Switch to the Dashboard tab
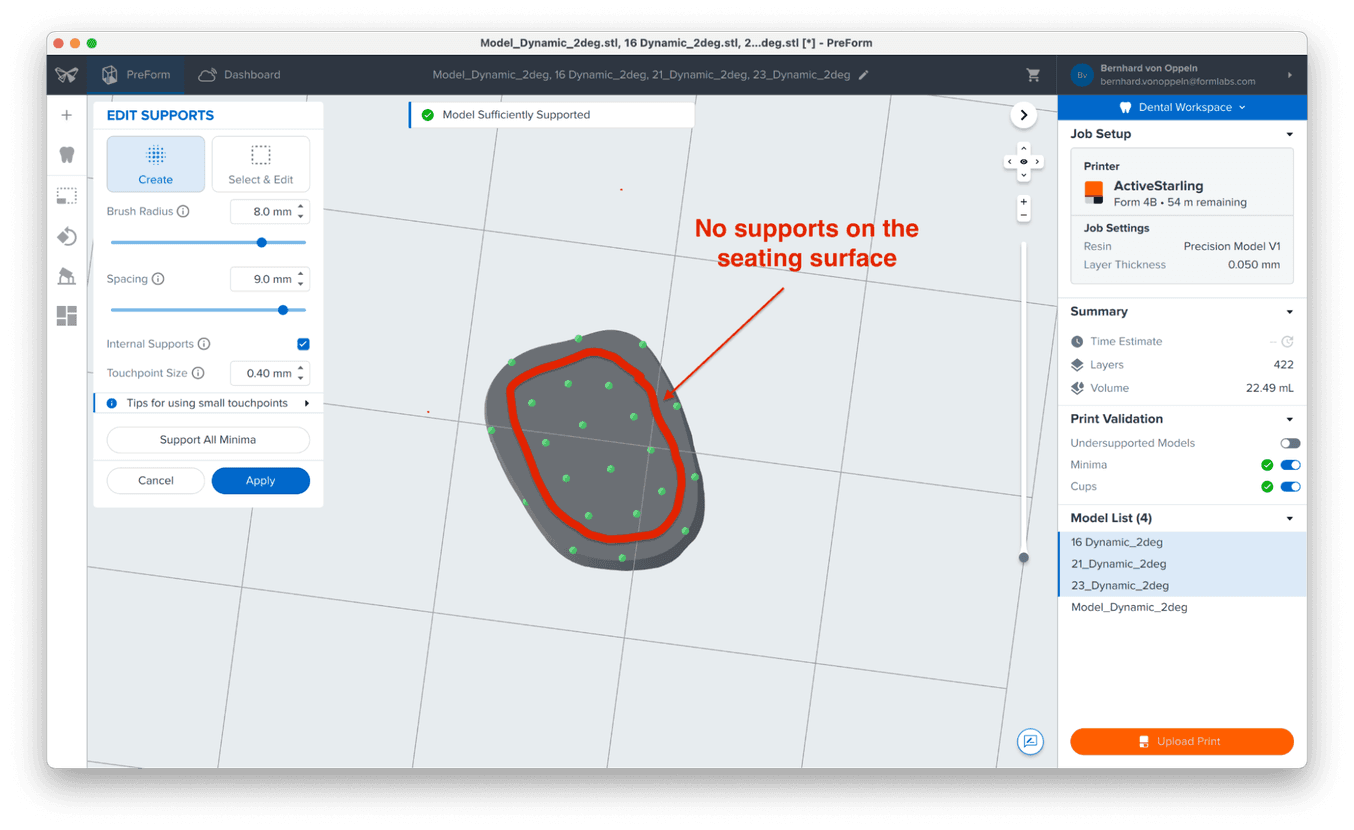Screen dimensions: 1354x830 tap(239, 75)
